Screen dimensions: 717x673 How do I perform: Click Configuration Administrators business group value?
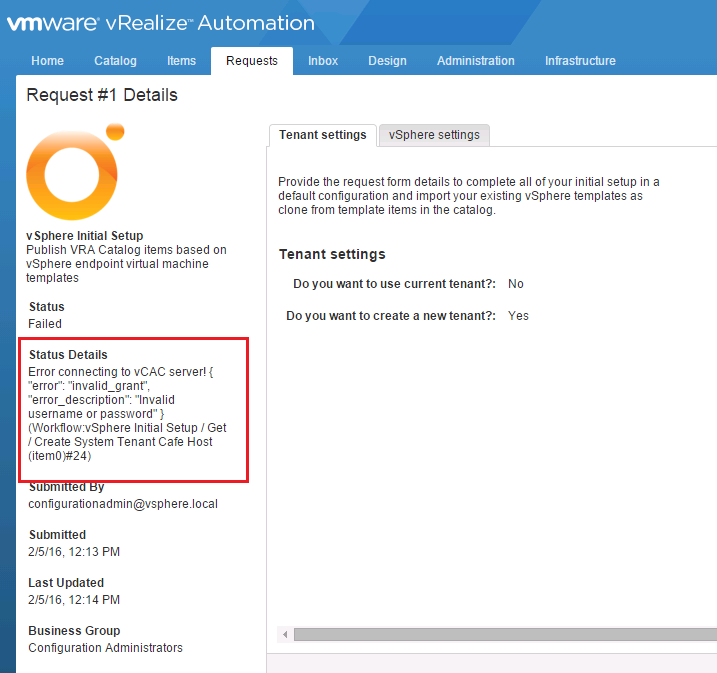(x=105, y=648)
